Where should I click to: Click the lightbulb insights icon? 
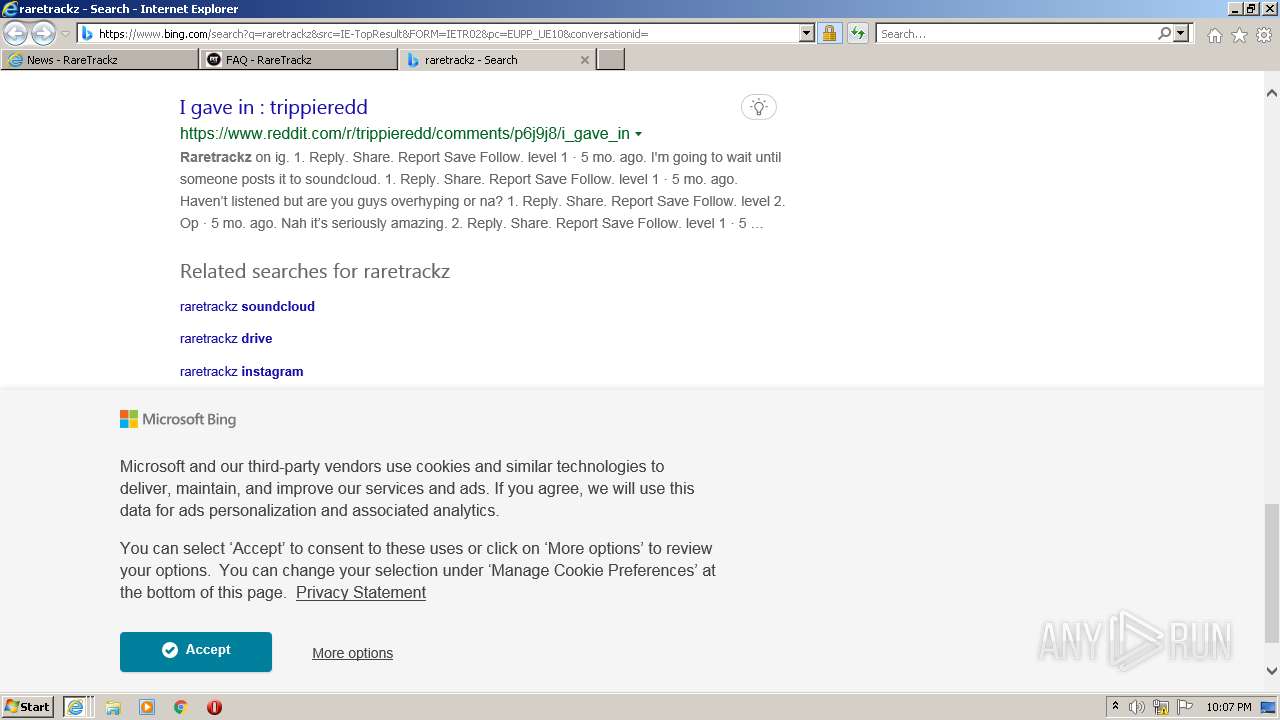[x=759, y=107]
